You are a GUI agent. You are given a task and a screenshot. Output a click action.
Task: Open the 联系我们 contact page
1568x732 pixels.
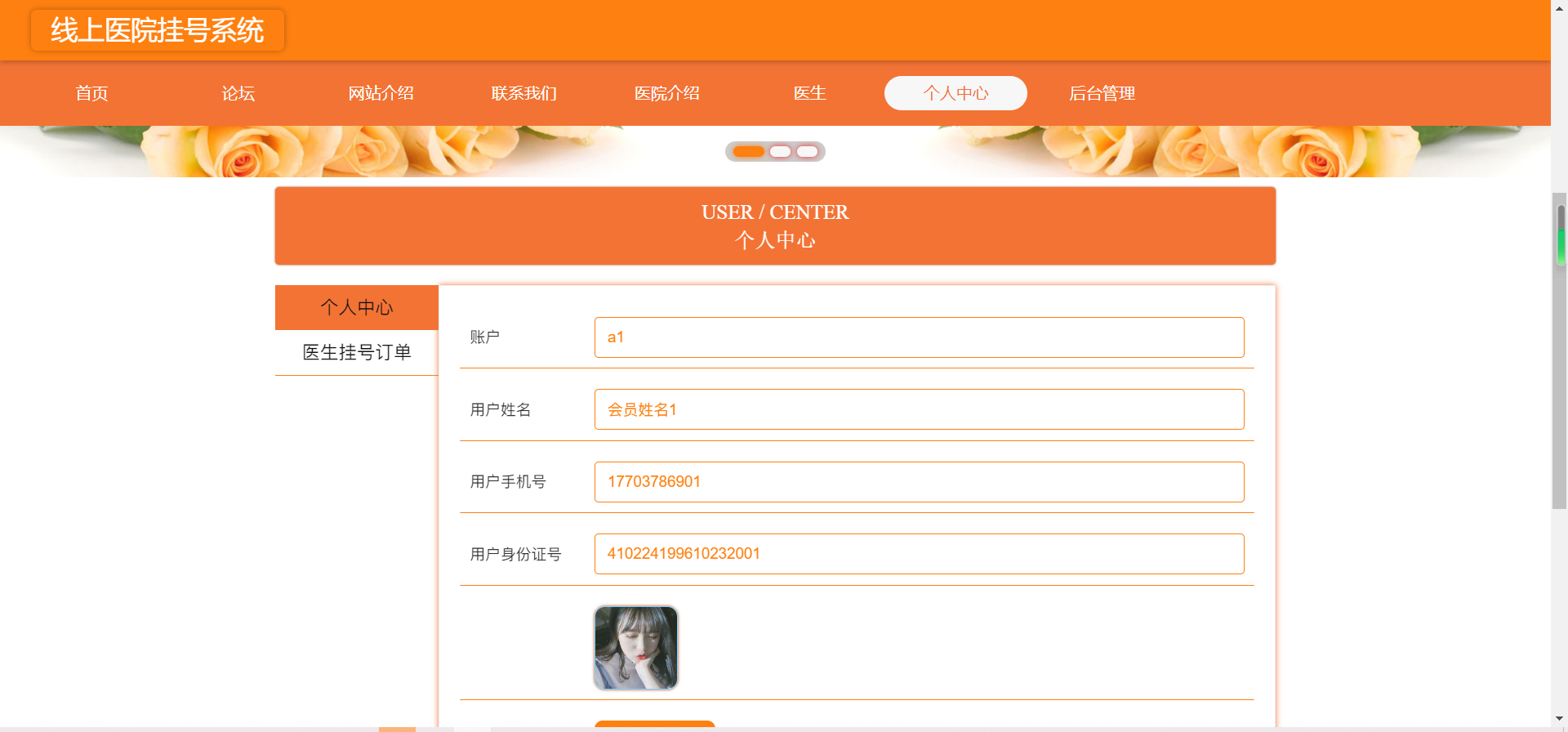[523, 93]
